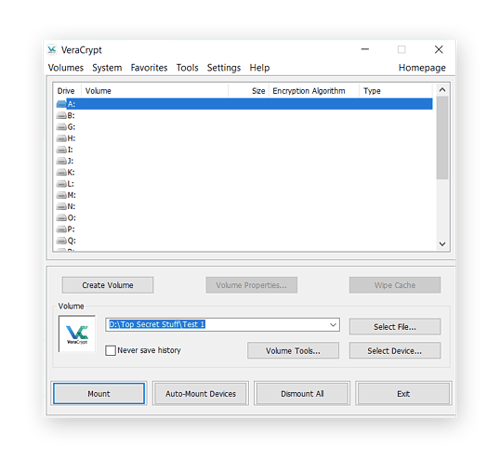The image size is (500, 458).
Task: Select the H: drive icon
Action: 61,138
